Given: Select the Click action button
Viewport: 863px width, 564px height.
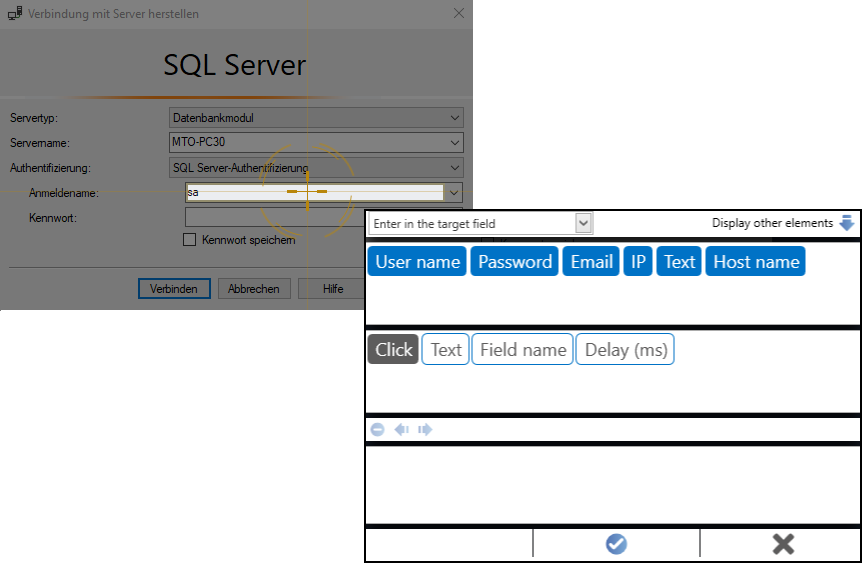Looking at the screenshot, I should (393, 349).
